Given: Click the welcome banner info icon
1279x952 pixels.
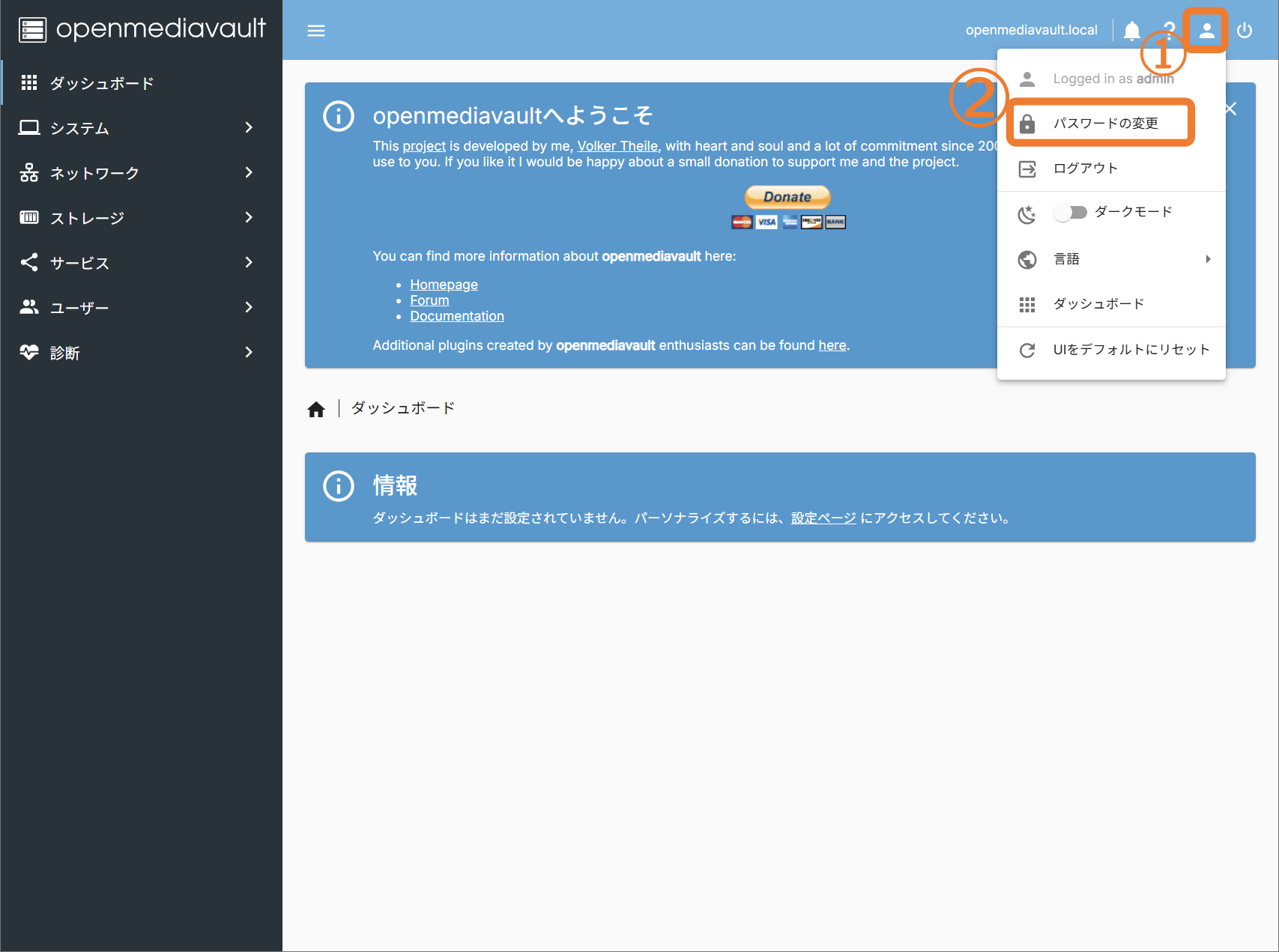Looking at the screenshot, I should click(339, 116).
